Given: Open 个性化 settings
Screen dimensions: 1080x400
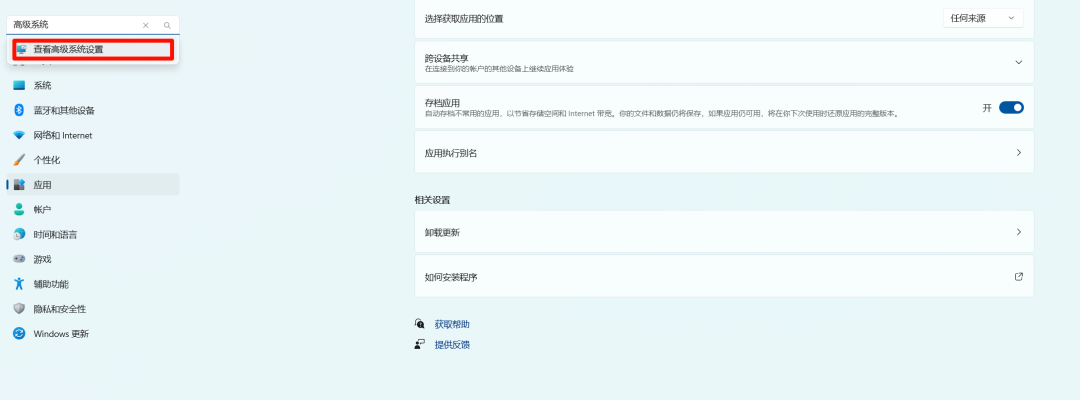Looking at the screenshot, I should (93, 160).
